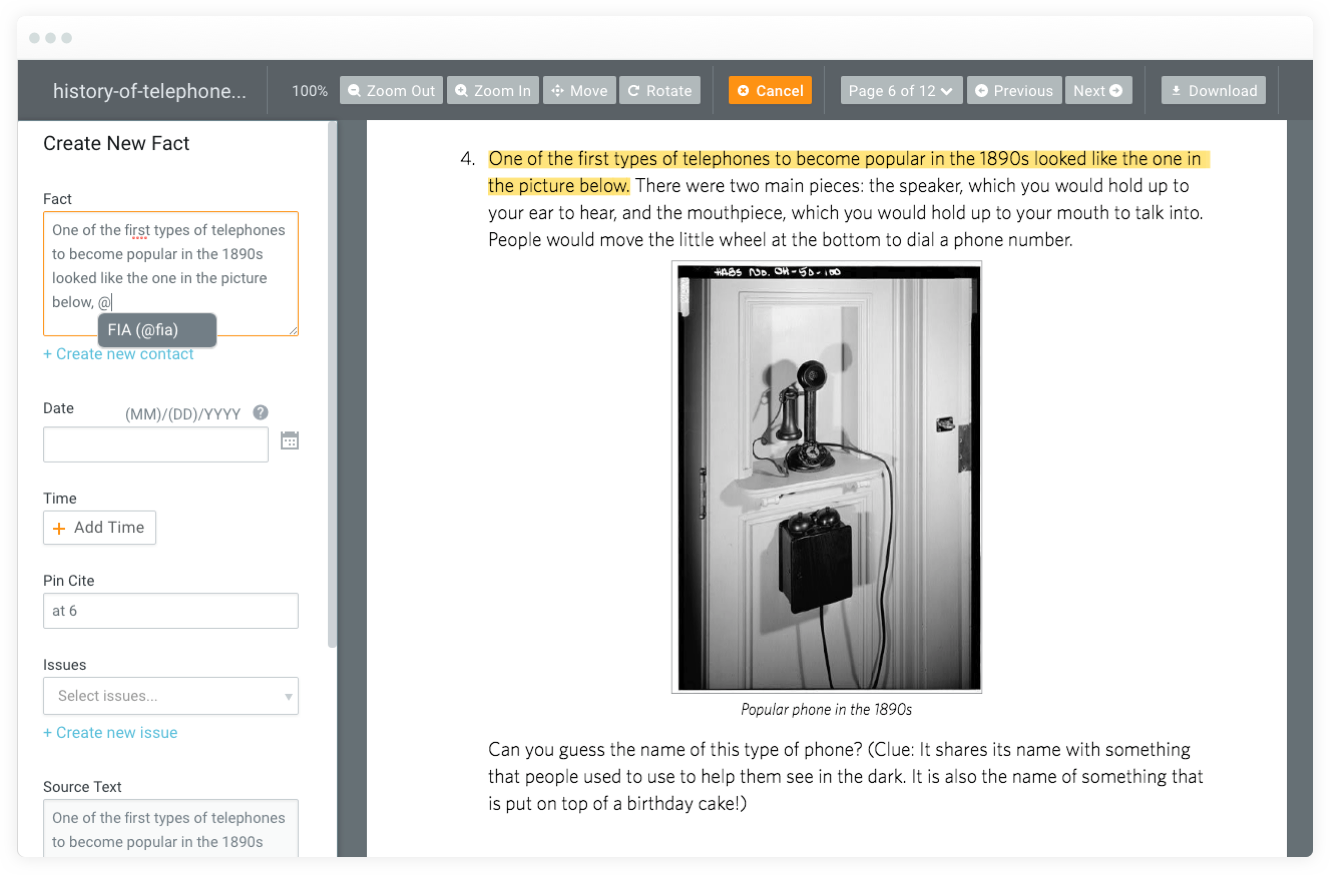1330x875 pixels.
Task: Click the date format help icon
Action: click(260, 412)
